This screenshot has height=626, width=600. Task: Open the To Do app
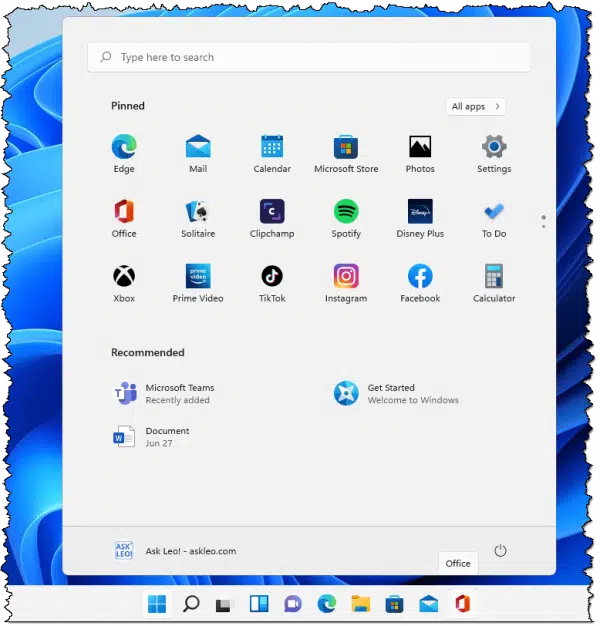(494, 218)
